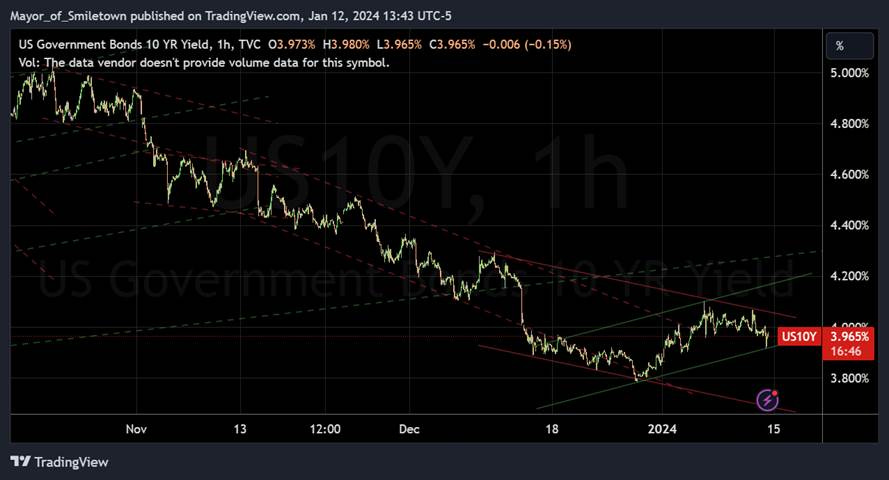Click the C3.965% close value
The image size is (889, 480).
452,45
